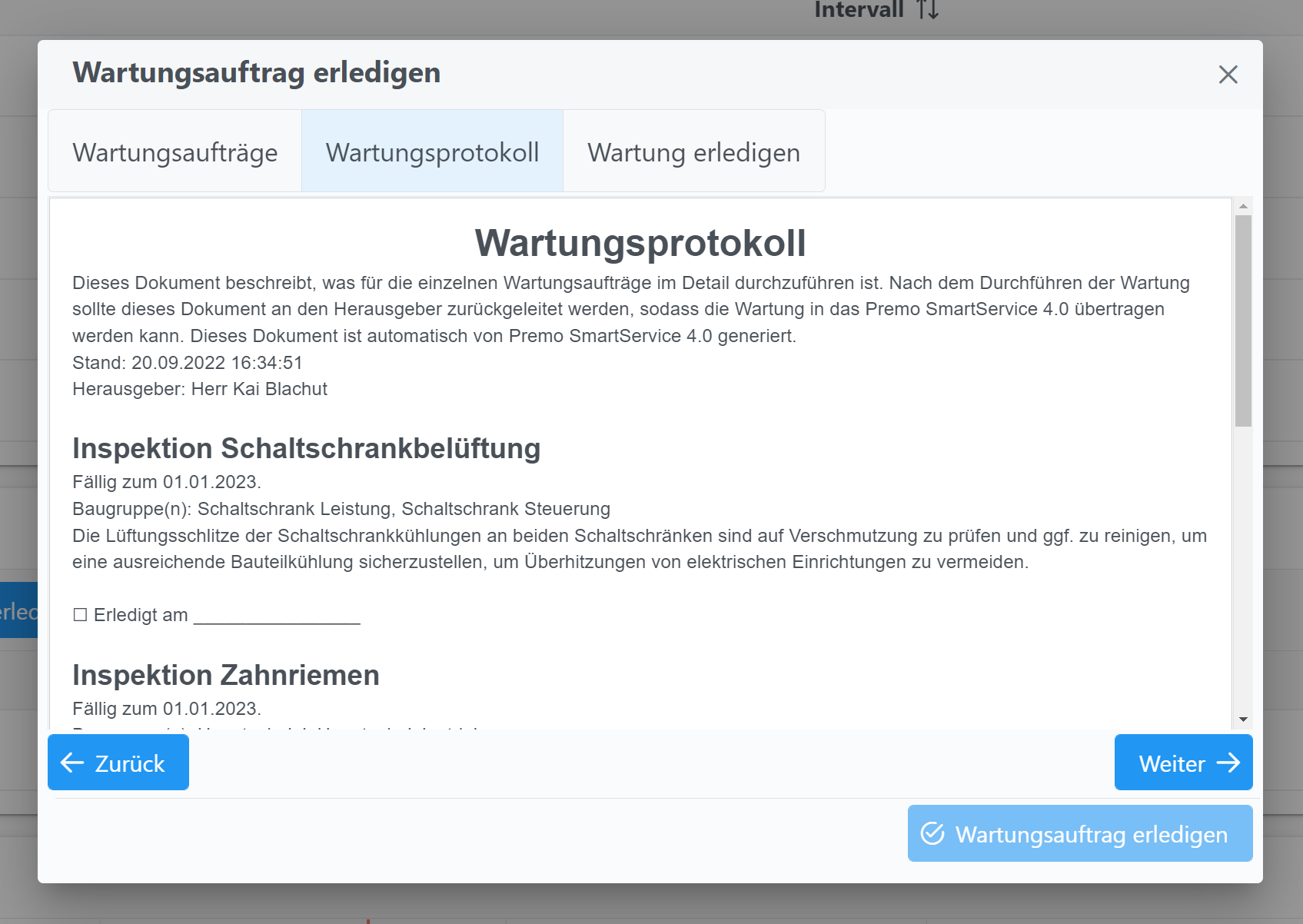
Task: Proceed with the Weiter button
Action: coord(1182,763)
